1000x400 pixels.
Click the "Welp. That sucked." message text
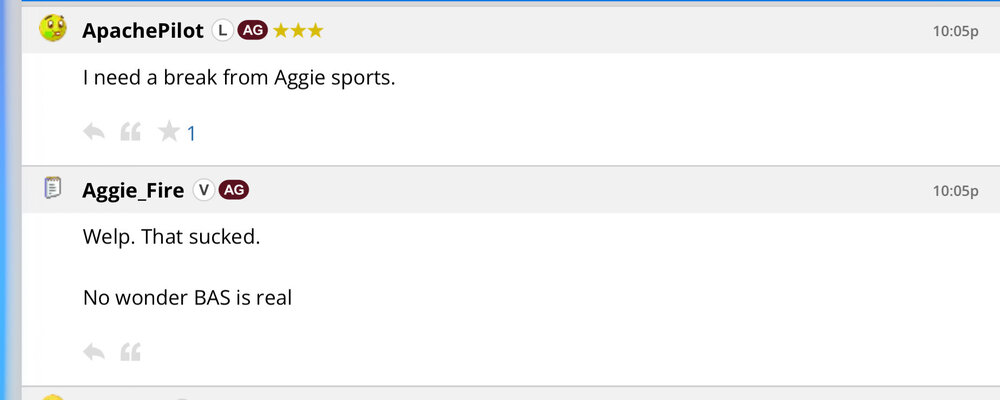point(171,240)
